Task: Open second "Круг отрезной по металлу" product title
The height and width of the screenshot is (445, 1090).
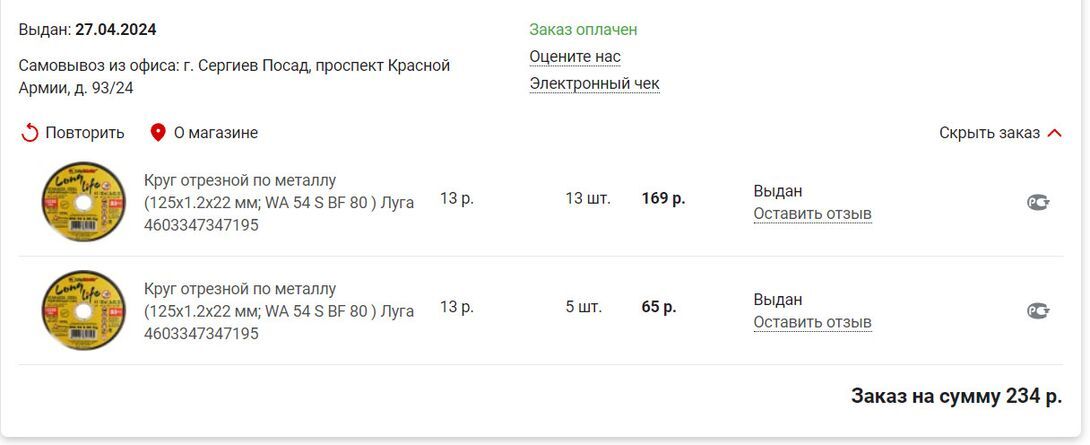Action: [240, 289]
